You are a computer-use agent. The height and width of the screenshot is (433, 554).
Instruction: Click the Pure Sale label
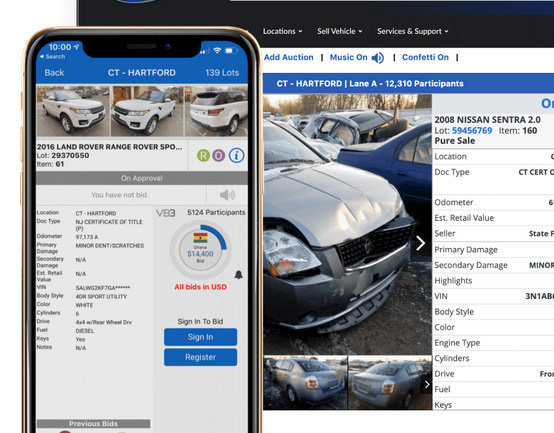click(x=454, y=141)
